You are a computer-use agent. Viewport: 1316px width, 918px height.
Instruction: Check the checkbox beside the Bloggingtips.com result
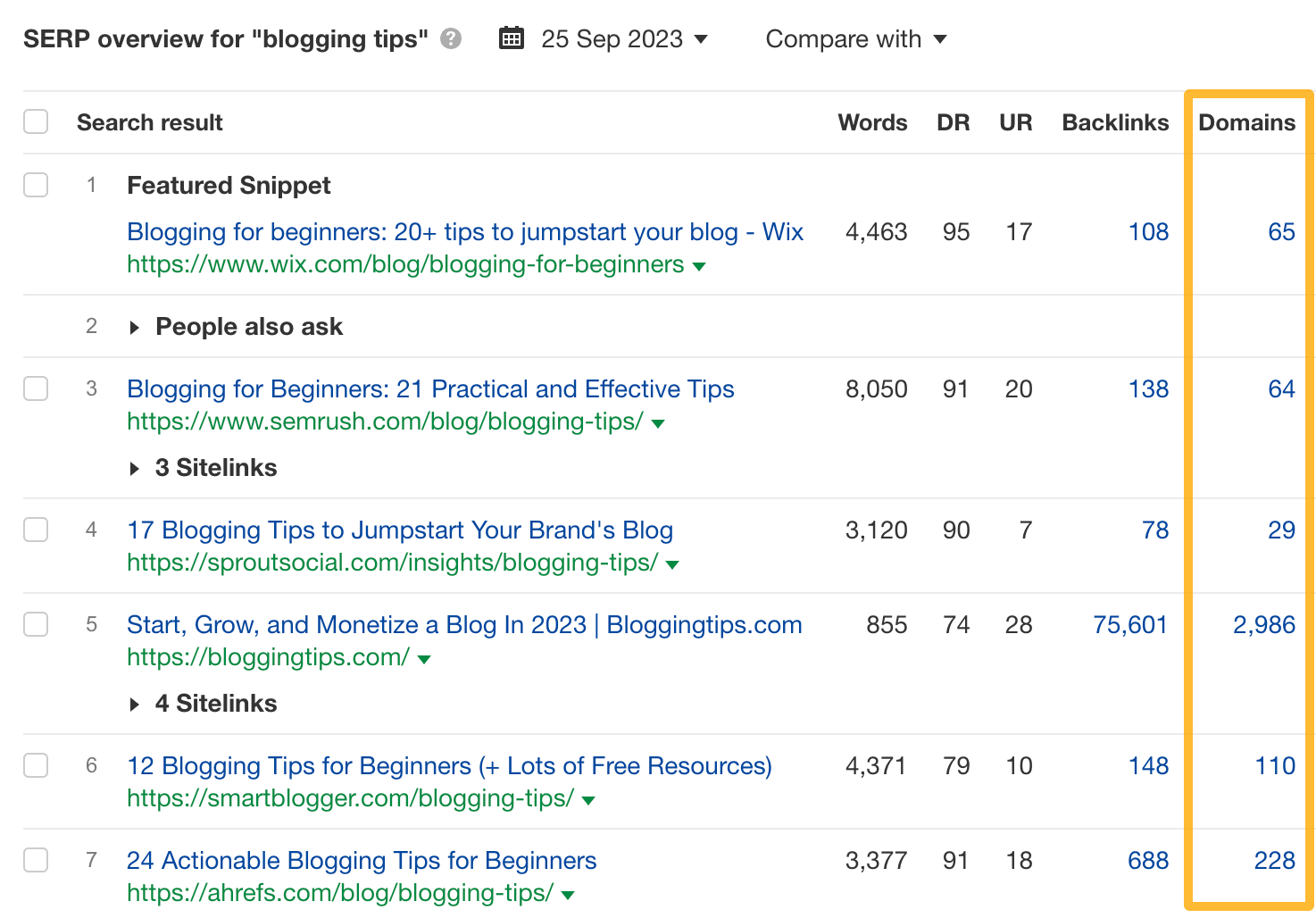36,625
